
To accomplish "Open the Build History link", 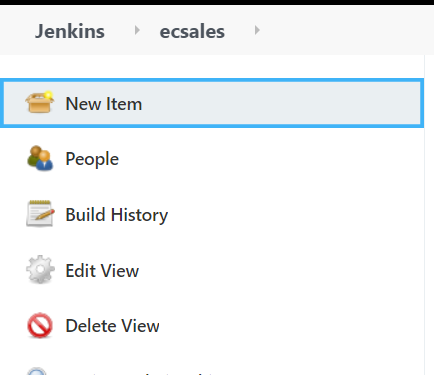I will click(x=117, y=215).
